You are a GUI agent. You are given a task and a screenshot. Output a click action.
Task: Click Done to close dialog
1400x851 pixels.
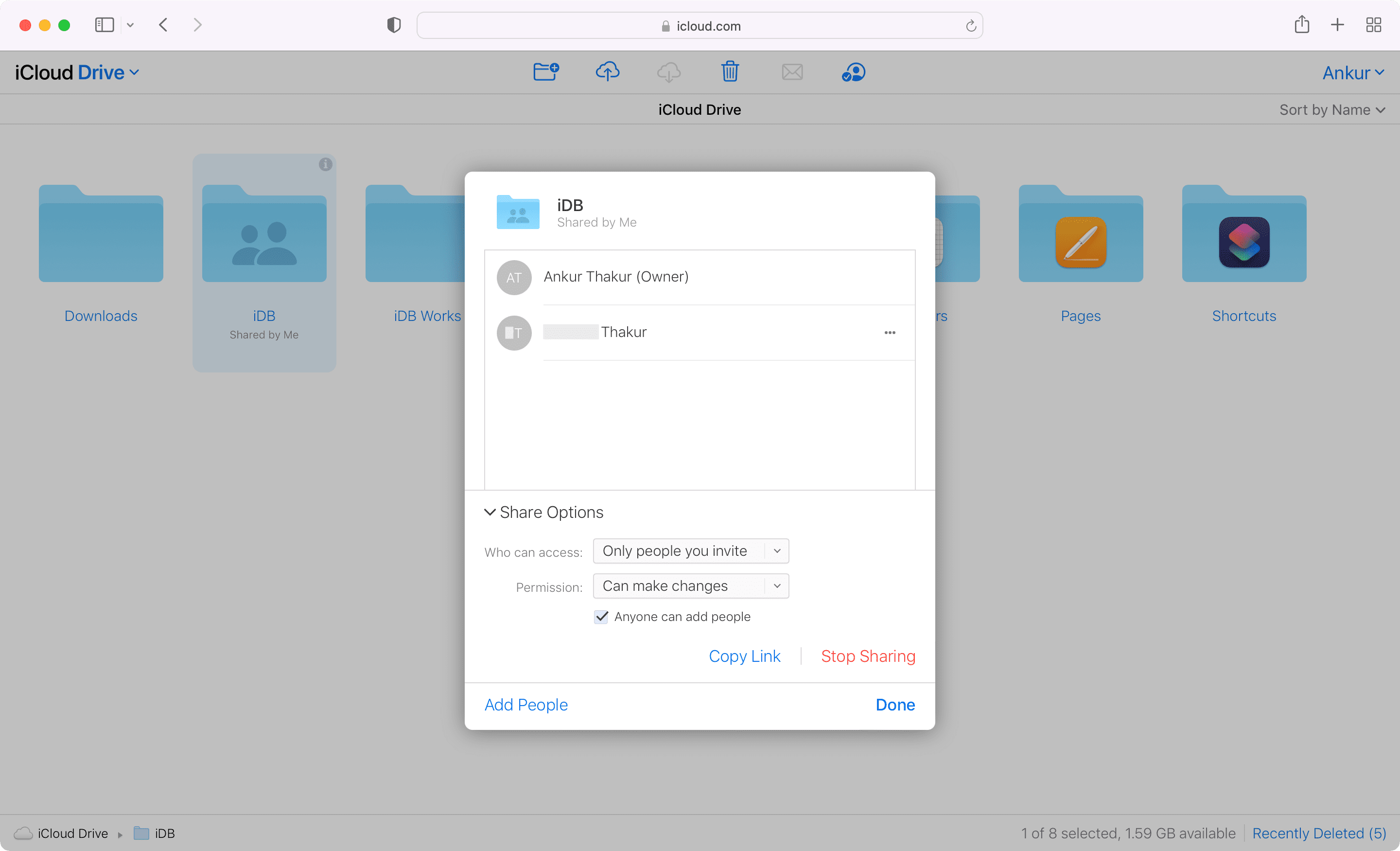click(x=895, y=704)
